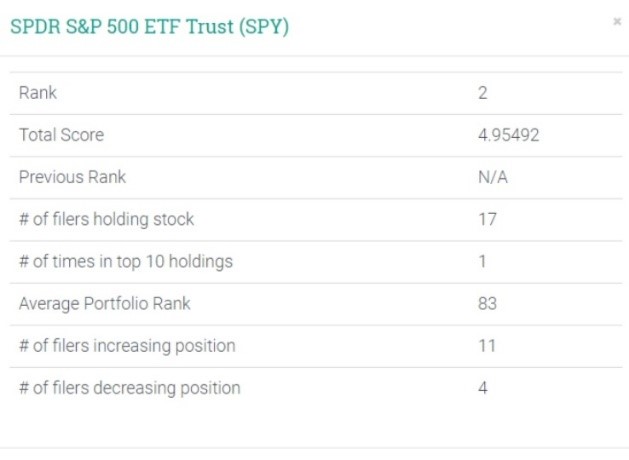Select the Average Portfolio Rank label
The height and width of the screenshot is (460, 629).
tap(104, 303)
